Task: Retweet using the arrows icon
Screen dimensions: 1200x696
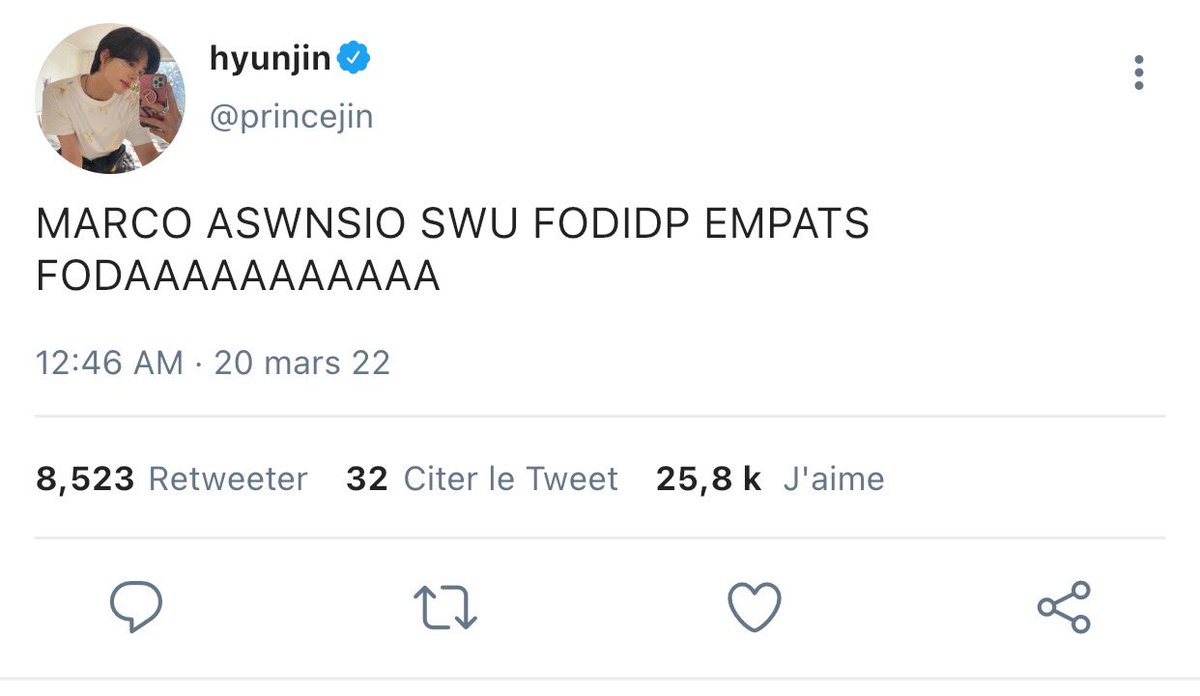Action: tap(445, 607)
